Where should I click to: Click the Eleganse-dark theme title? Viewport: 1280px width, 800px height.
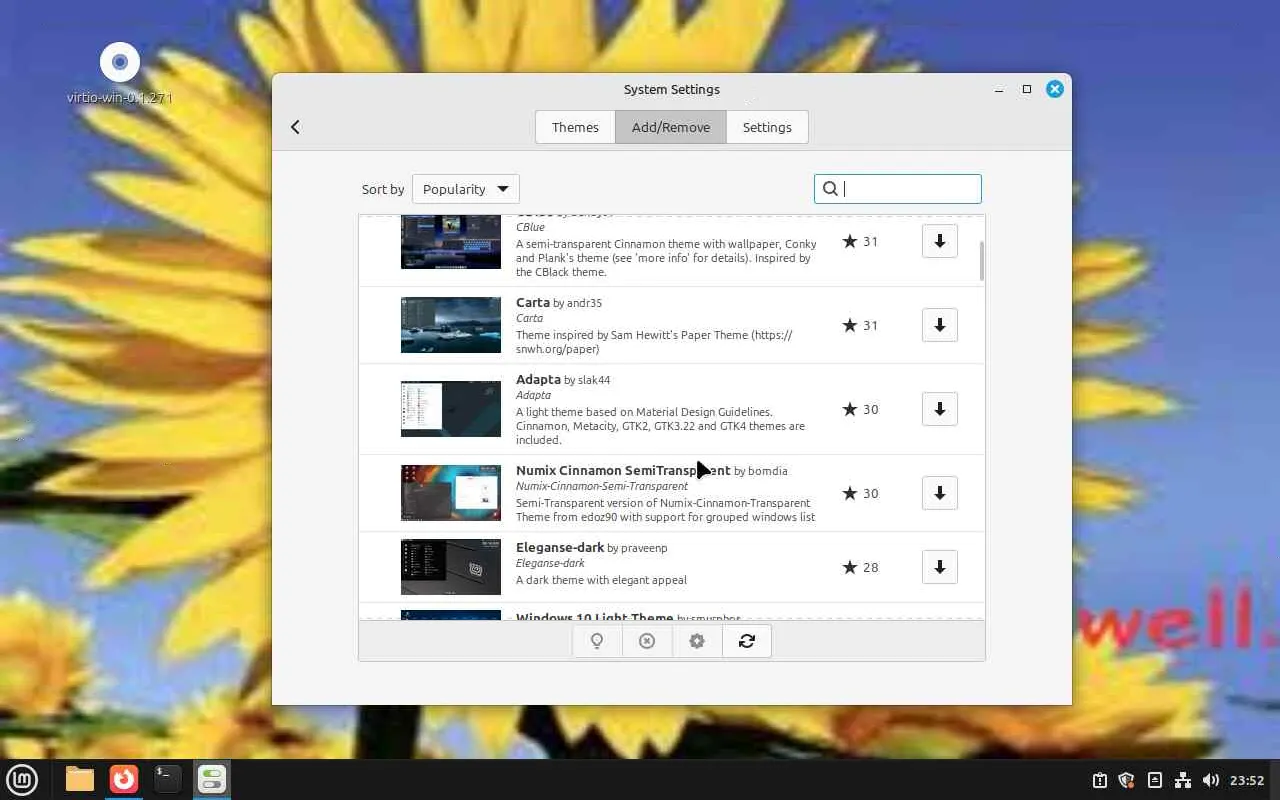point(560,547)
